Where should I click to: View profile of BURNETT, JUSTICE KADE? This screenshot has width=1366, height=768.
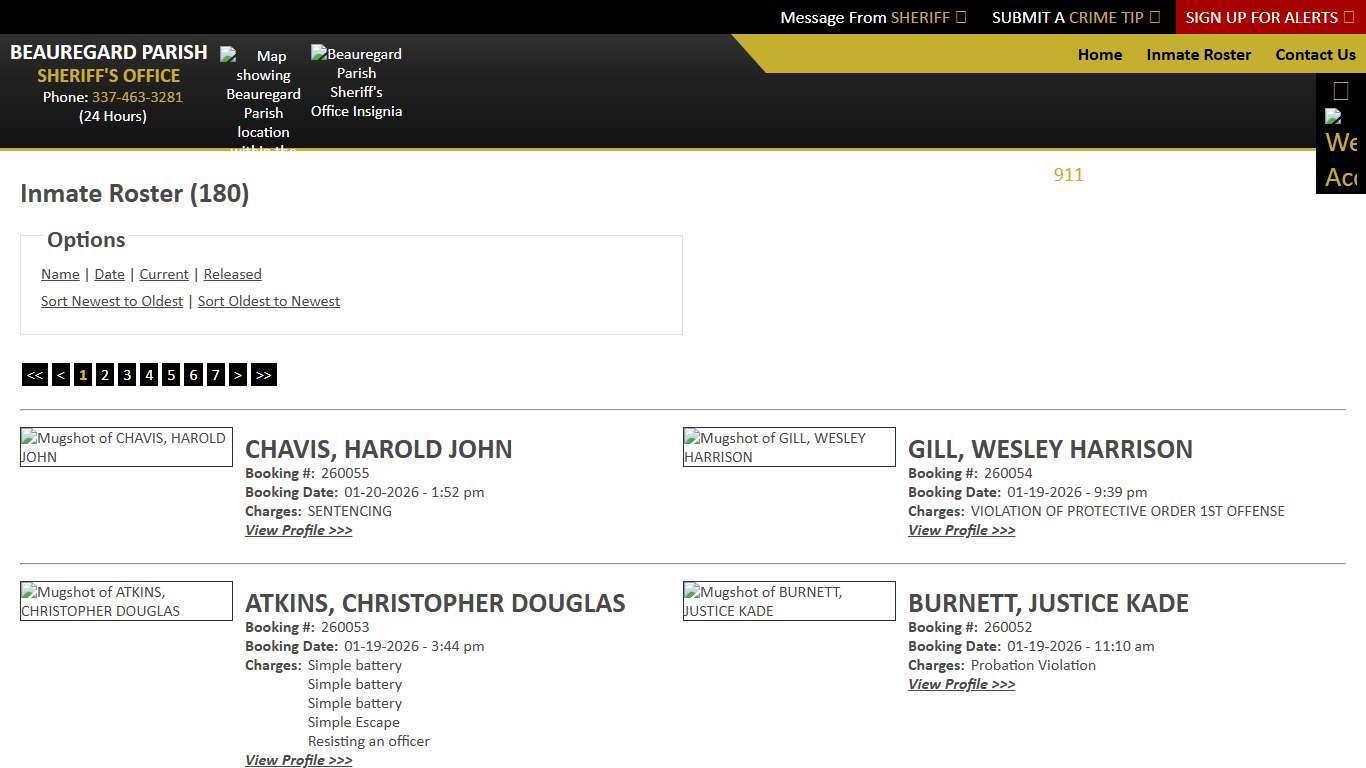point(961,684)
